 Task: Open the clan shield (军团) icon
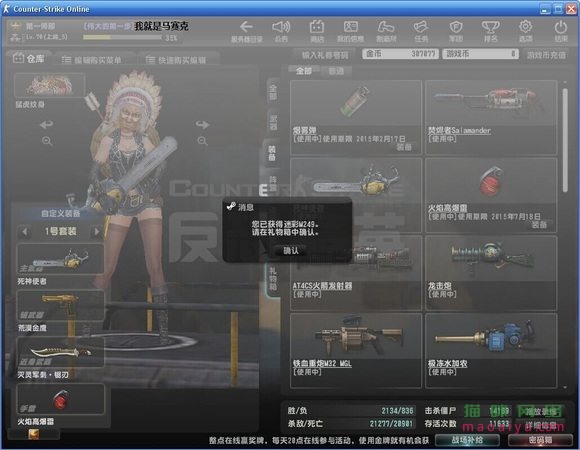[x=456, y=31]
